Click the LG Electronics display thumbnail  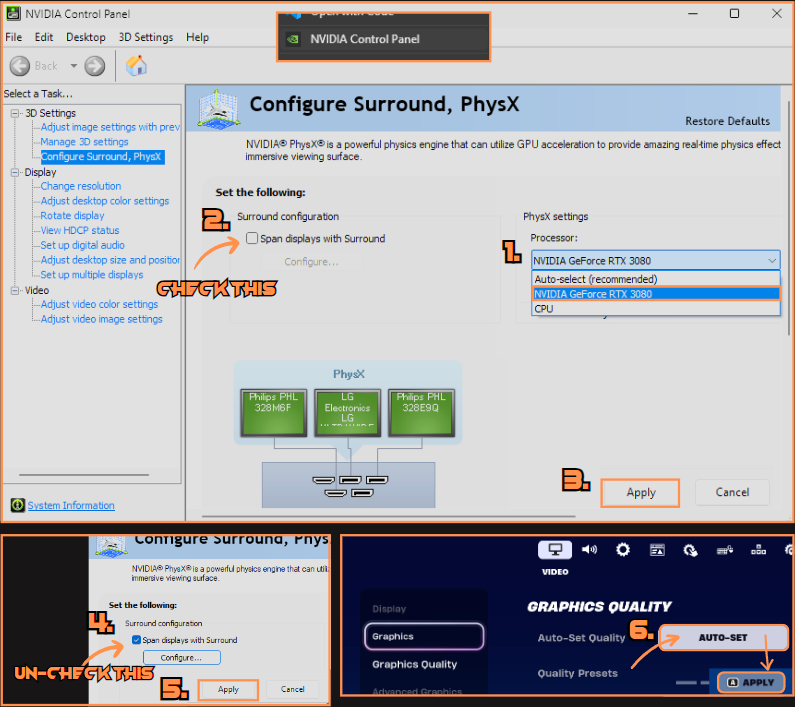coord(347,413)
